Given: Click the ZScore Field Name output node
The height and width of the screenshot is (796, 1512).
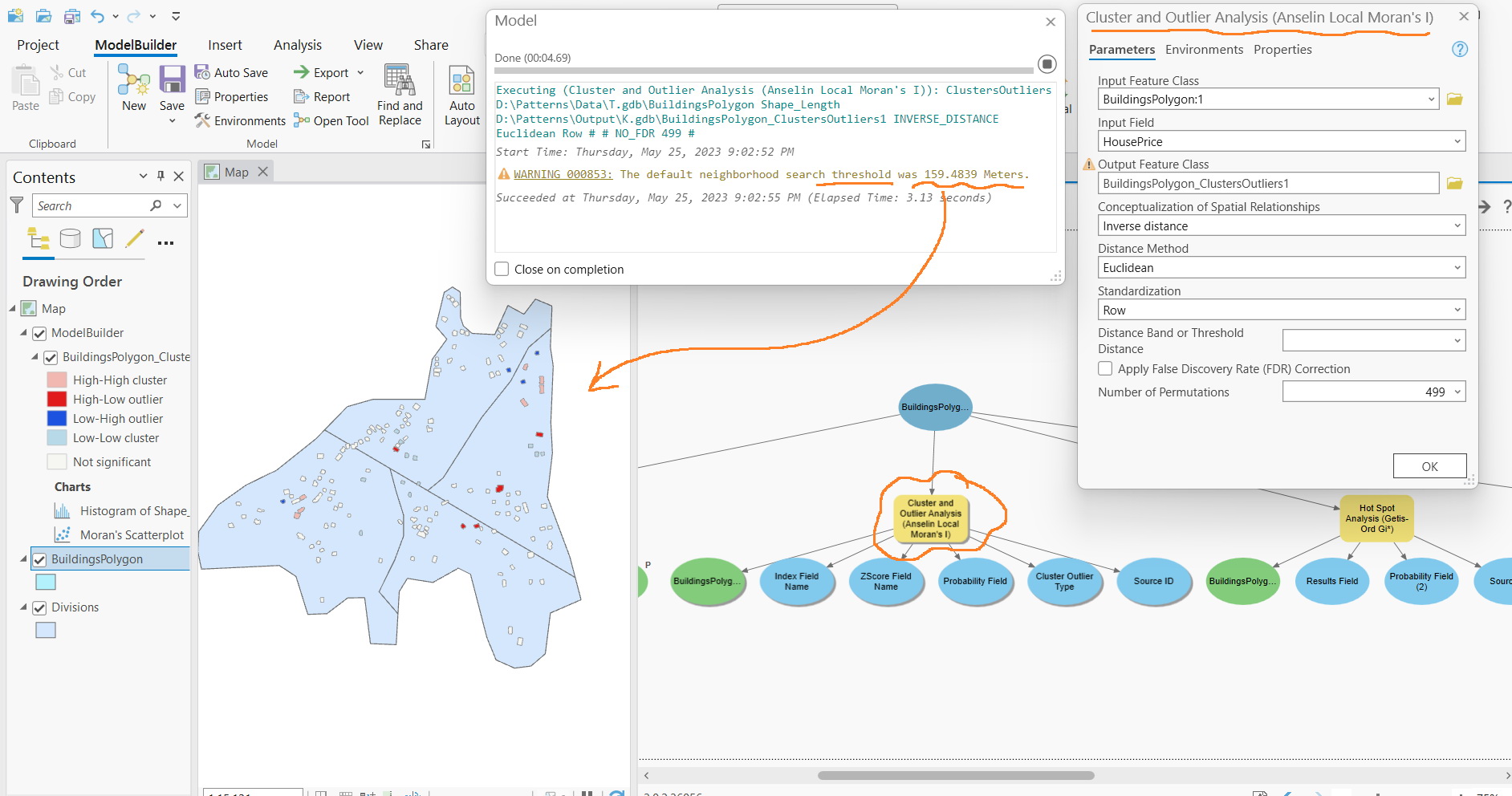Looking at the screenshot, I should [x=886, y=581].
